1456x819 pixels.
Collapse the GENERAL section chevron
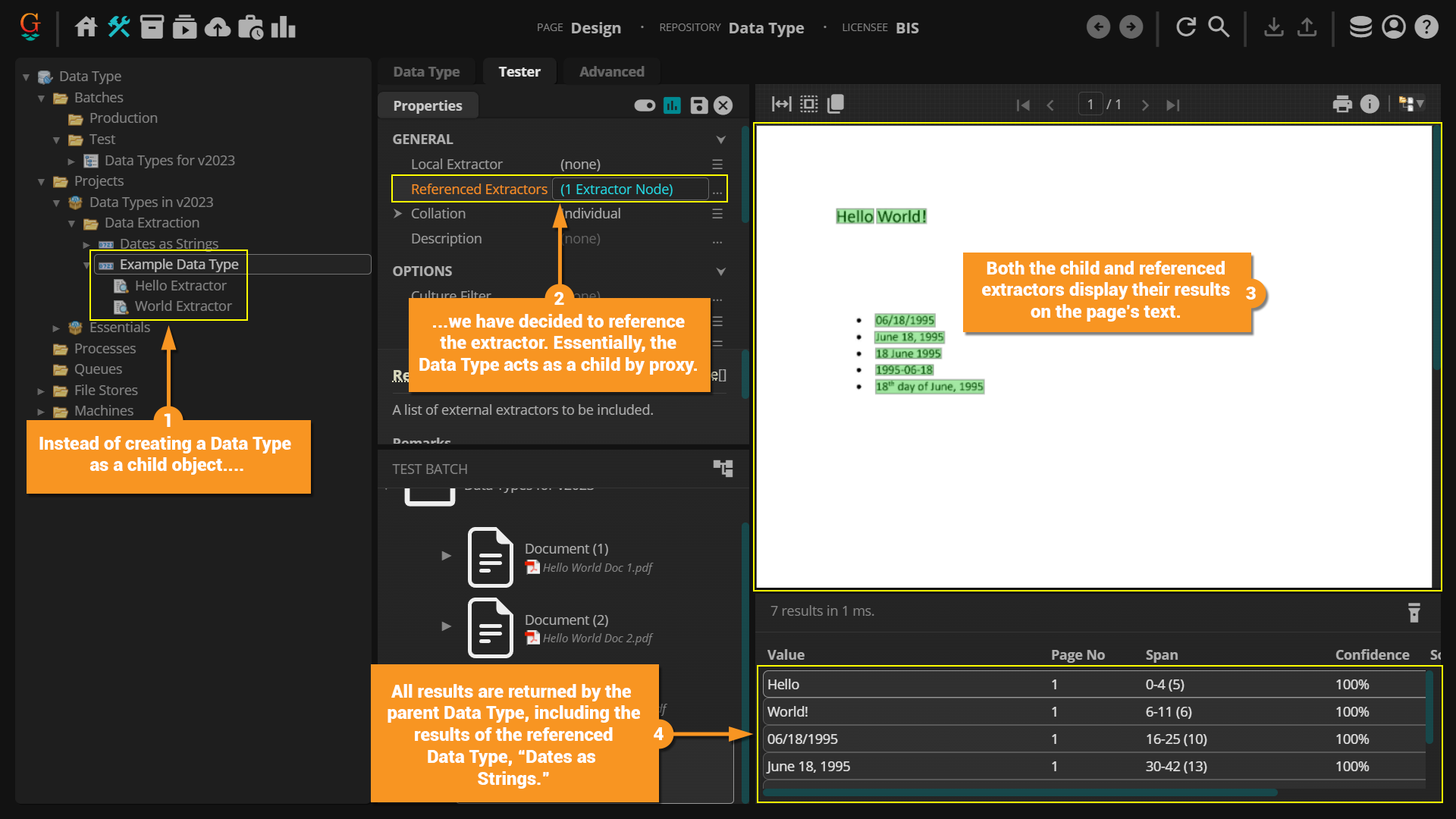pyautogui.click(x=720, y=140)
